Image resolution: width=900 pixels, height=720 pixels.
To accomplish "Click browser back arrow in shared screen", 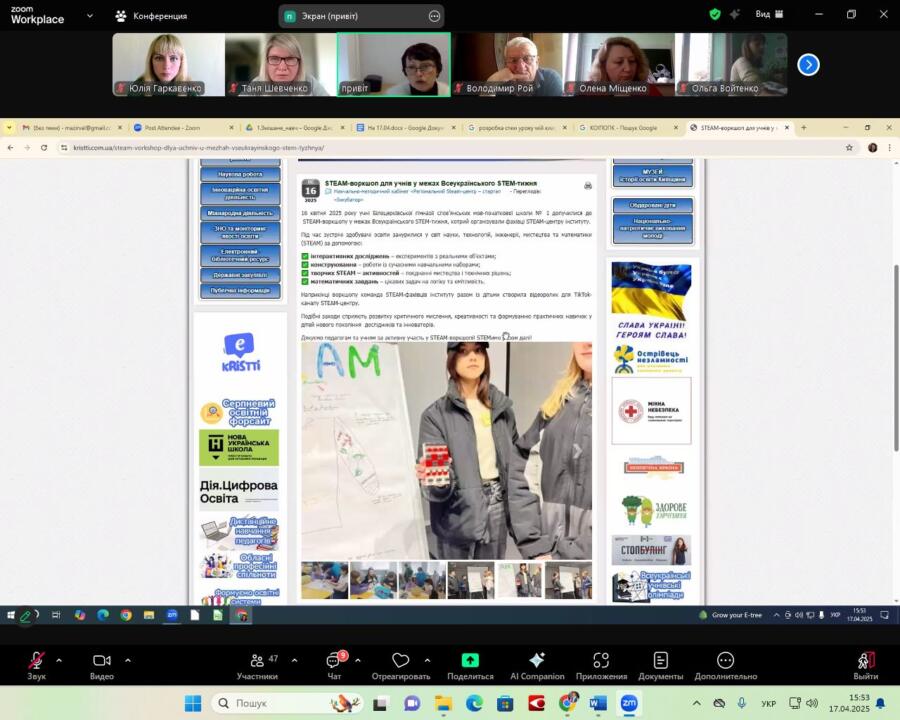I will [x=10, y=148].
